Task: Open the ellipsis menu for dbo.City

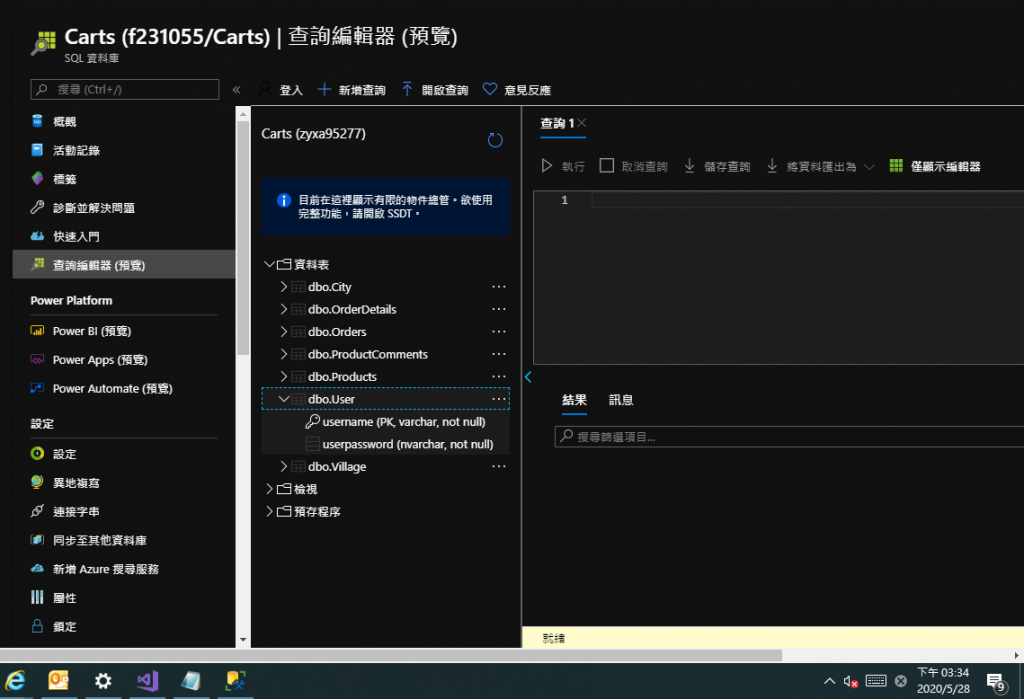Action: click(499, 287)
